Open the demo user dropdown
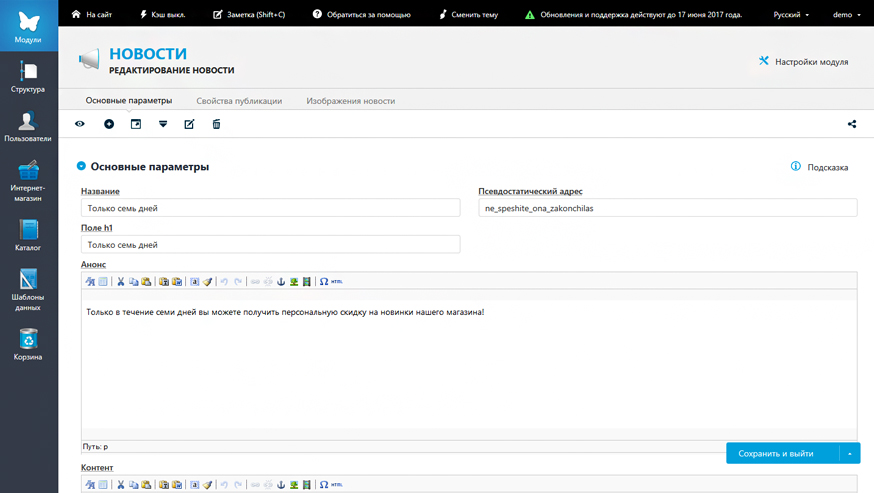Viewport: 874px width, 493px height. coord(847,14)
